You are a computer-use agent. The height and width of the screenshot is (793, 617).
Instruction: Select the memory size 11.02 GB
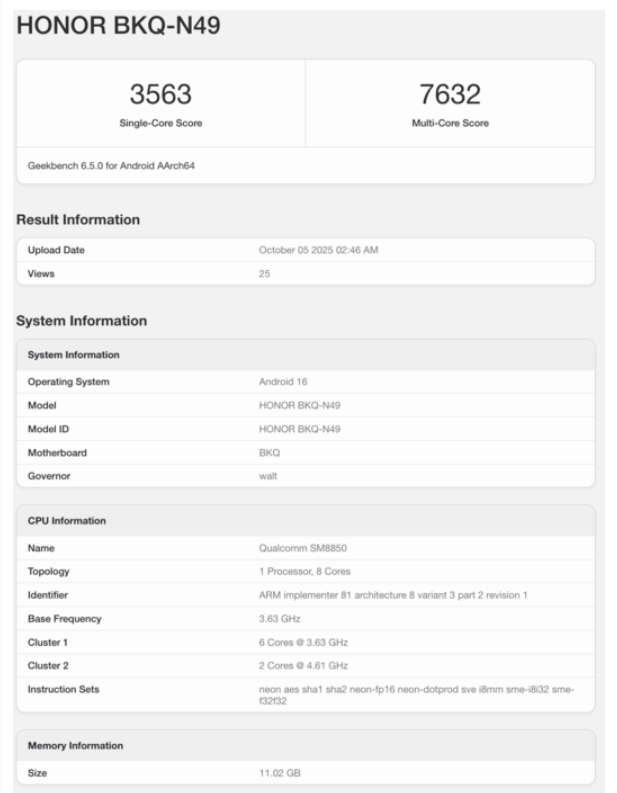coord(280,773)
